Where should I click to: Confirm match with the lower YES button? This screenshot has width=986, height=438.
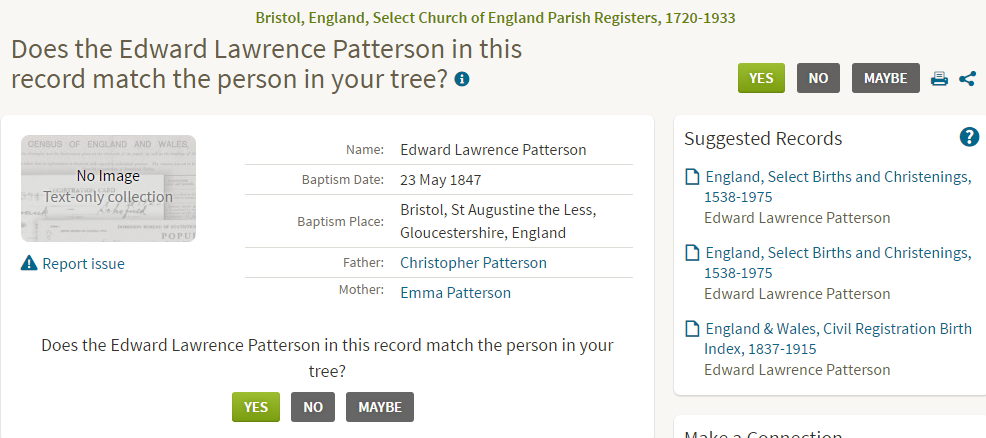click(x=256, y=407)
